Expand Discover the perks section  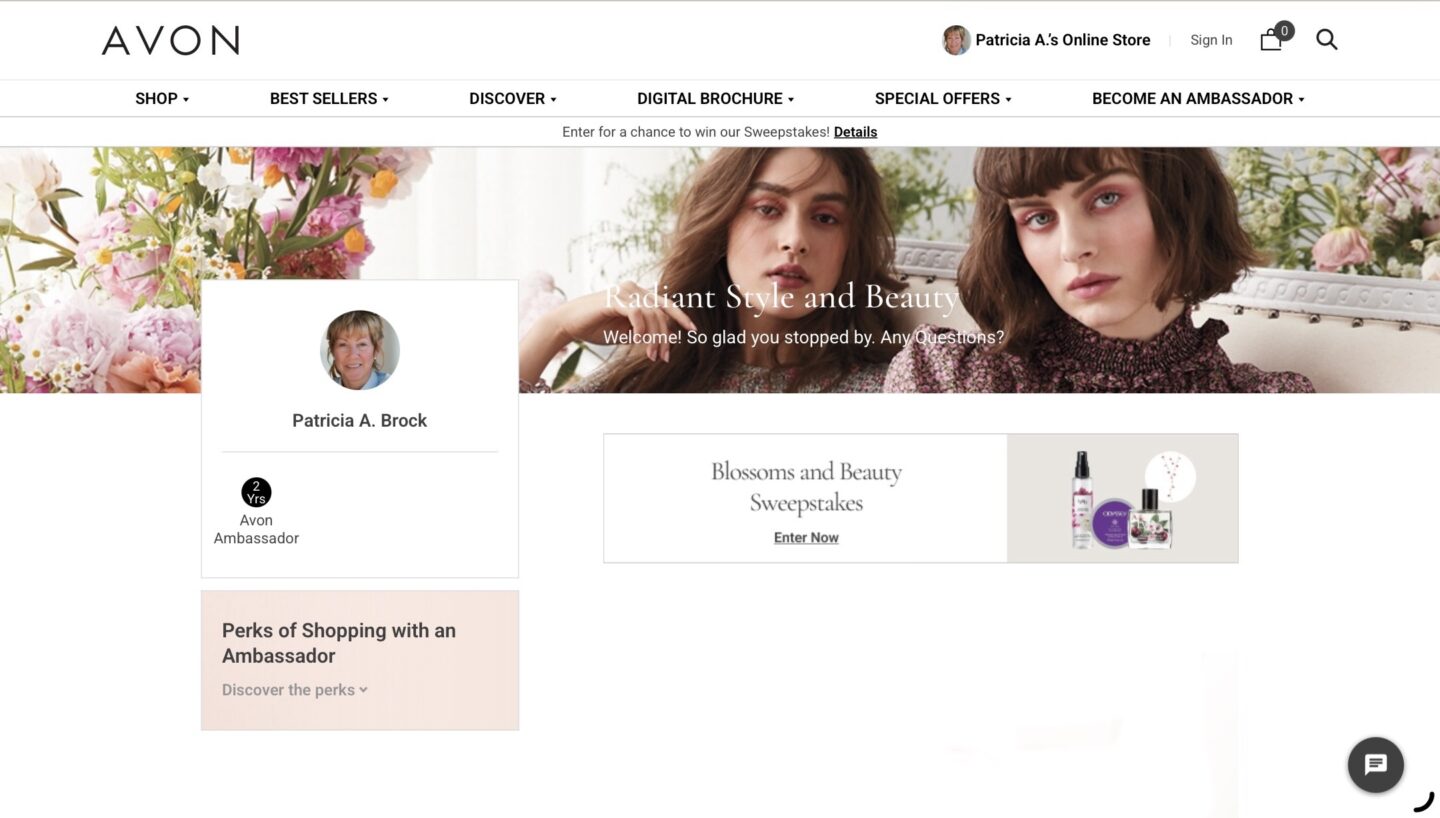click(x=294, y=690)
